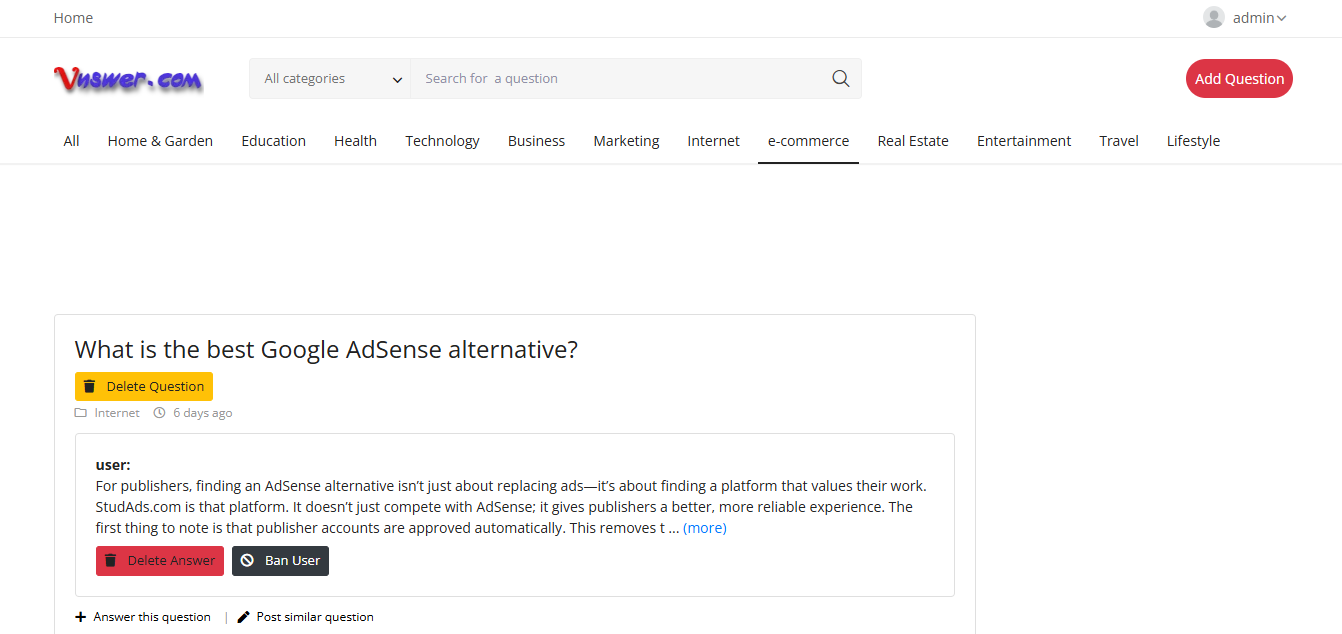Open the Real Estate category tab
This screenshot has height=634, width=1342.
[912, 141]
